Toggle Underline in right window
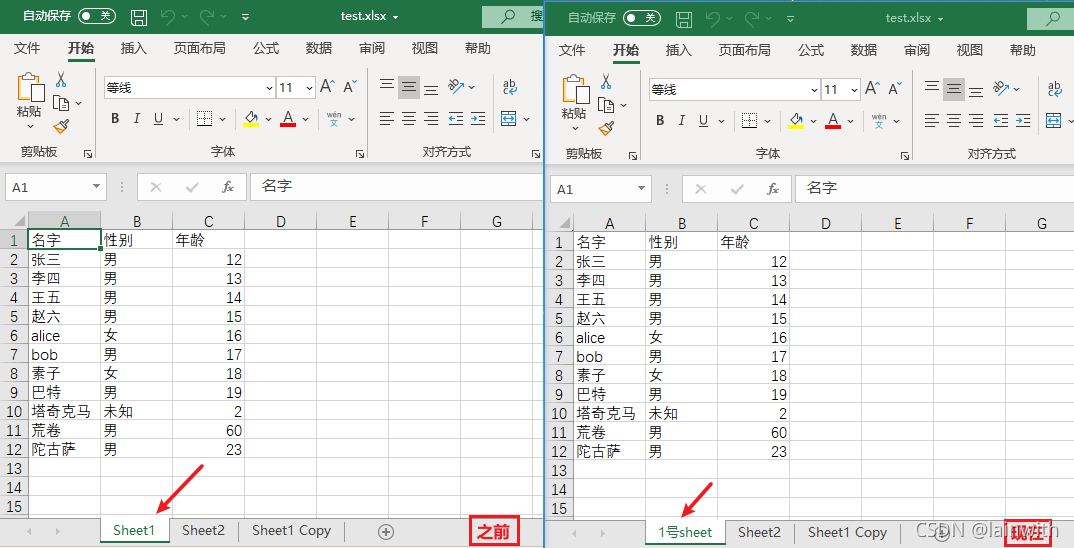1074x548 pixels. point(703,121)
